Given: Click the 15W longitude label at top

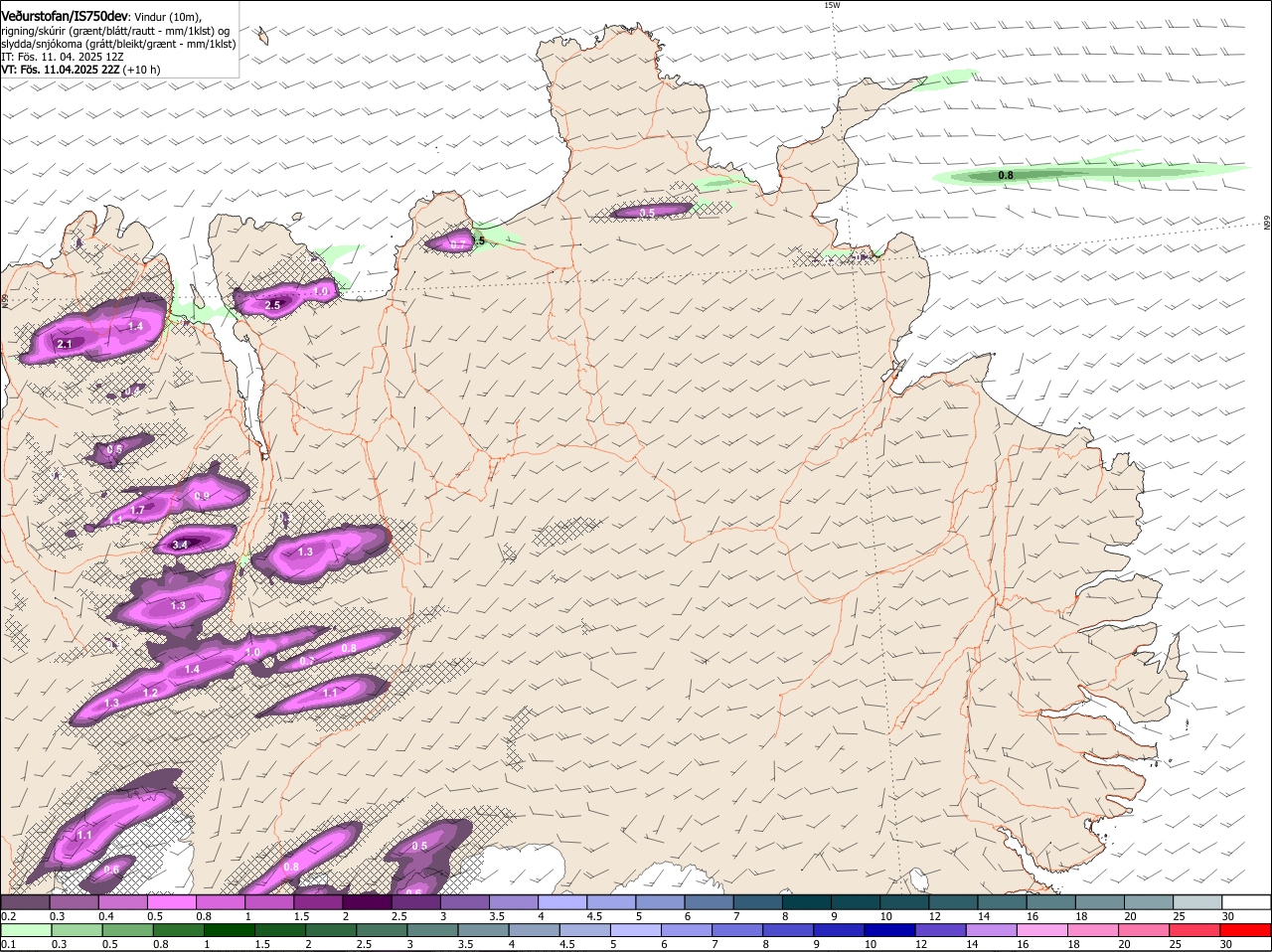Looking at the screenshot, I should pos(832,6).
